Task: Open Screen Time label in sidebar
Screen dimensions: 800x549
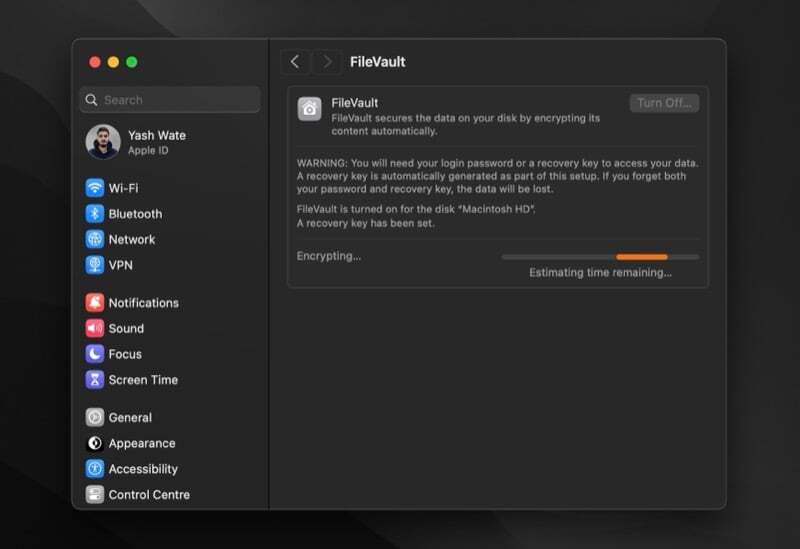Action: point(143,380)
